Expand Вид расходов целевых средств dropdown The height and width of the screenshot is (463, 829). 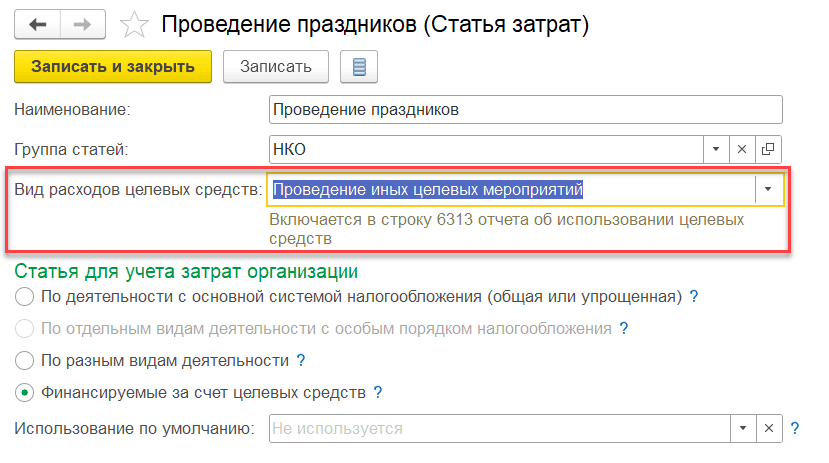point(768,189)
